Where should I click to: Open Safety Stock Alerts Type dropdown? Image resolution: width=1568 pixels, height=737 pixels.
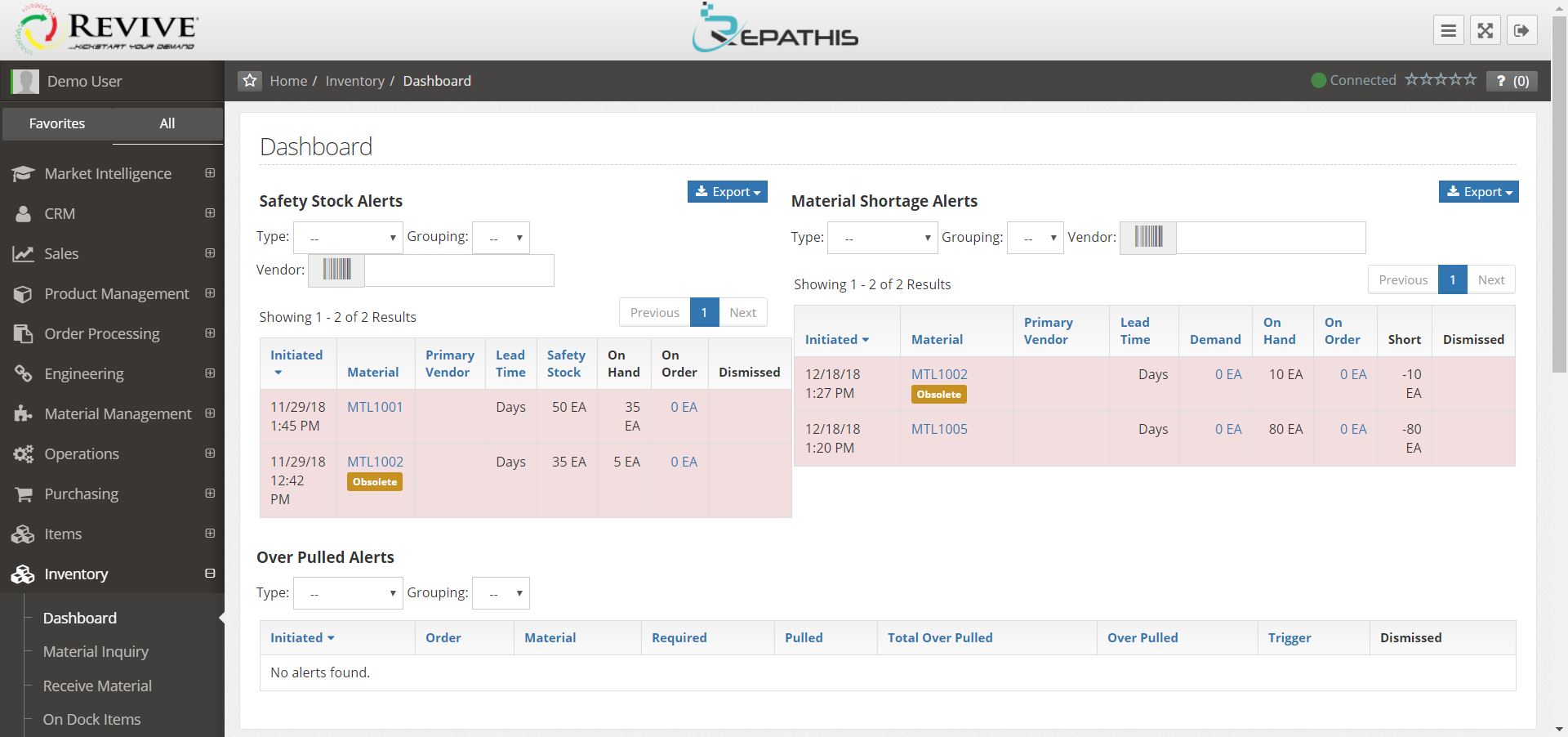tap(348, 237)
